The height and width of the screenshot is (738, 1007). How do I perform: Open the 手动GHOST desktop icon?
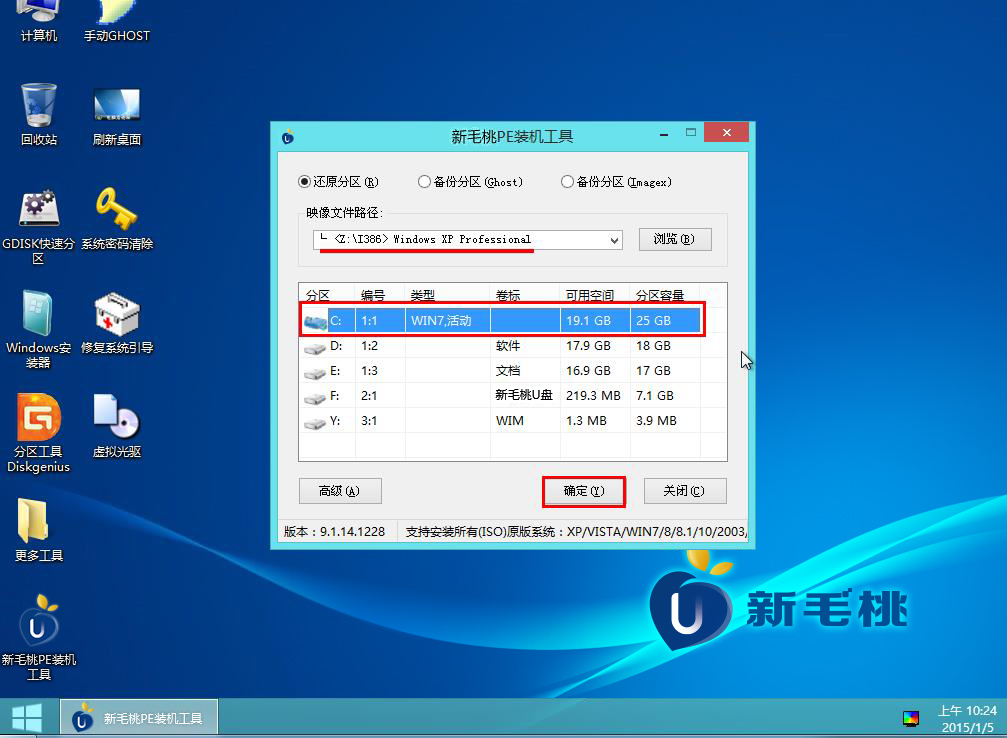[x=117, y=21]
